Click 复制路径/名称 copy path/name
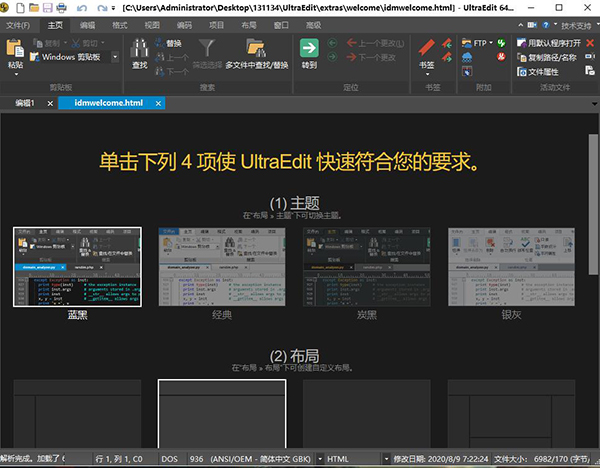This screenshot has height=468, width=600. pos(547,57)
